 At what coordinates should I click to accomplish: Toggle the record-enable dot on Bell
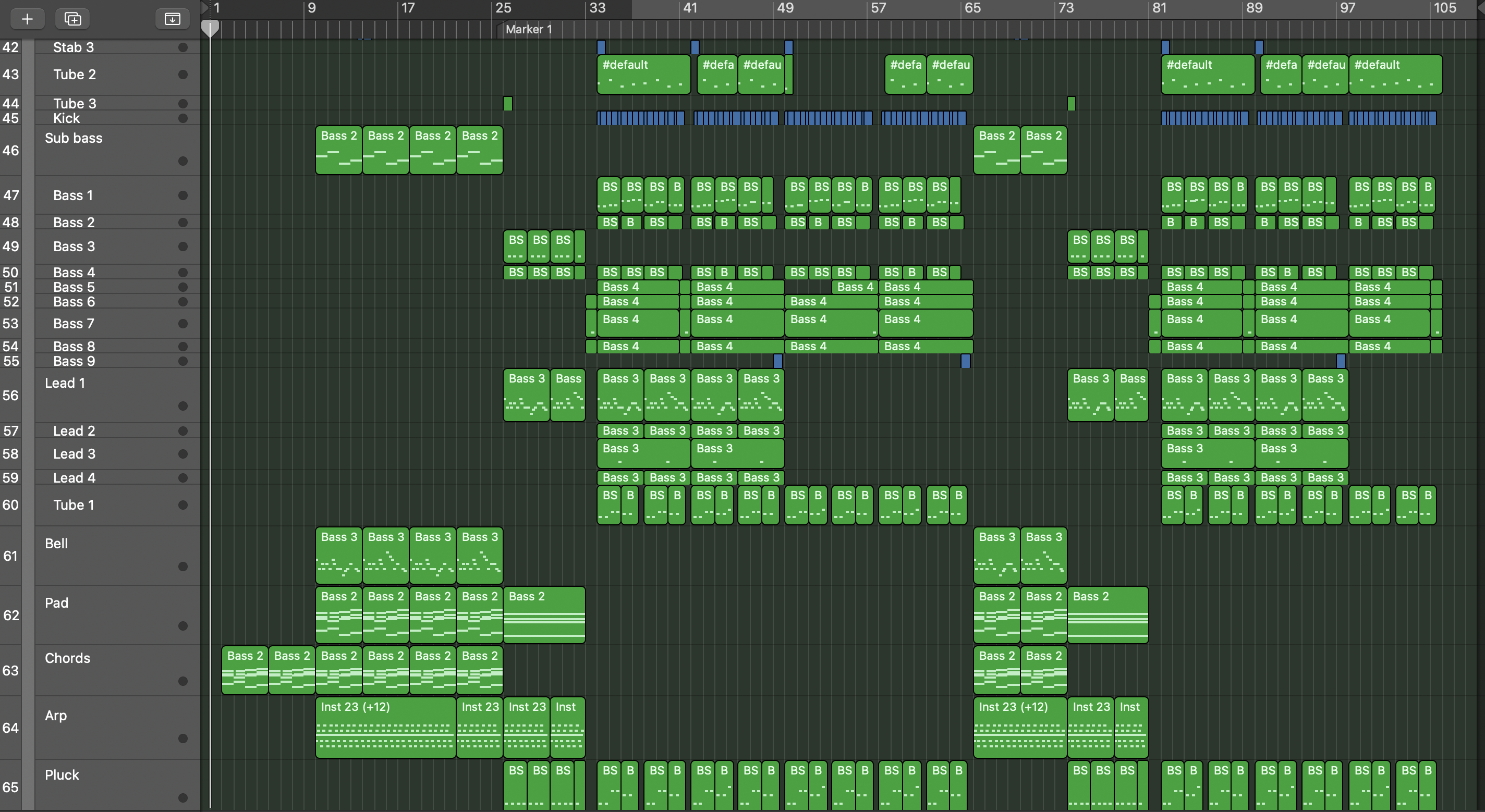click(x=182, y=567)
